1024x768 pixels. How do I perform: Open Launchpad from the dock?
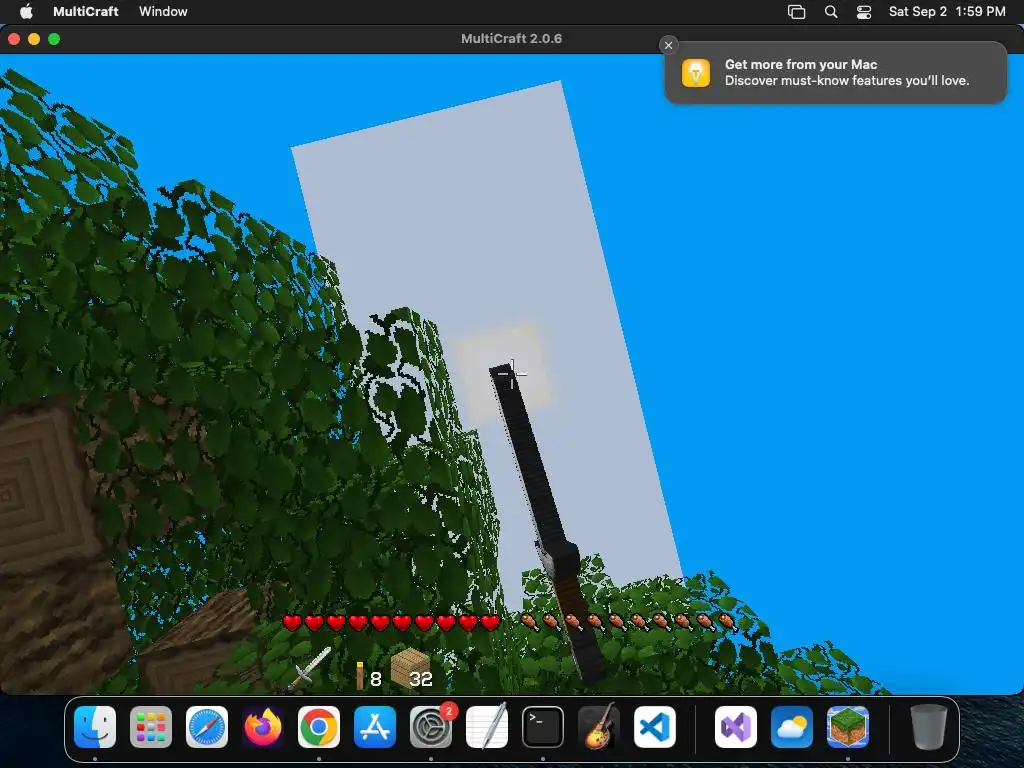pyautogui.click(x=151, y=727)
